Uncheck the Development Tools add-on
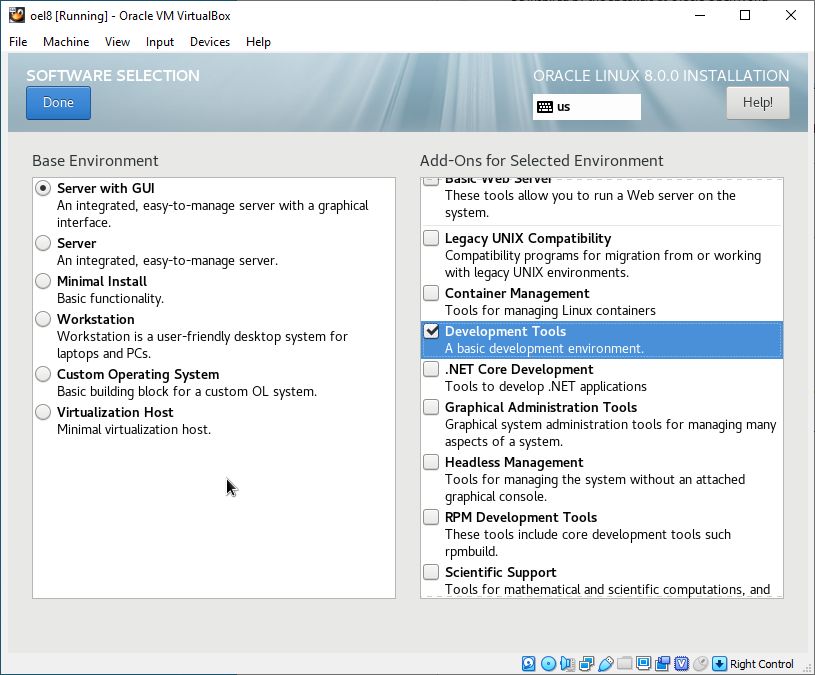The height and width of the screenshot is (675, 815). (x=431, y=331)
